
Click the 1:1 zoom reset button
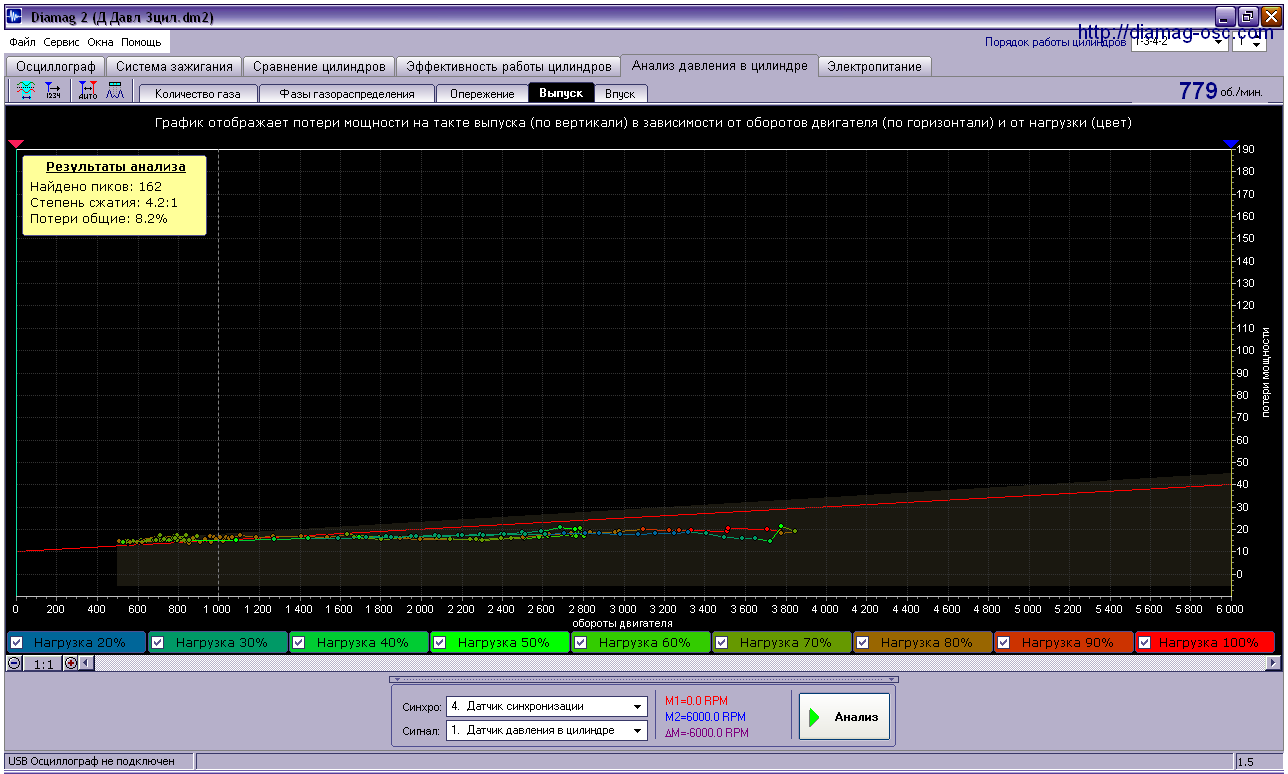[43, 663]
